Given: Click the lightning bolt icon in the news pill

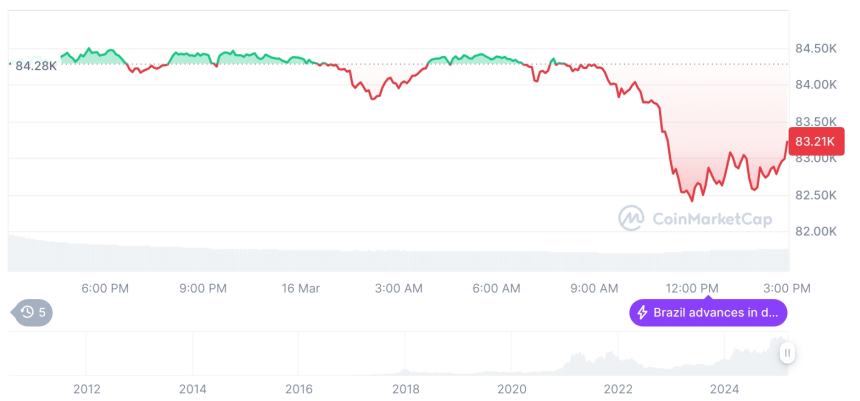Looking at the screenshot, I should coord(642,313).
